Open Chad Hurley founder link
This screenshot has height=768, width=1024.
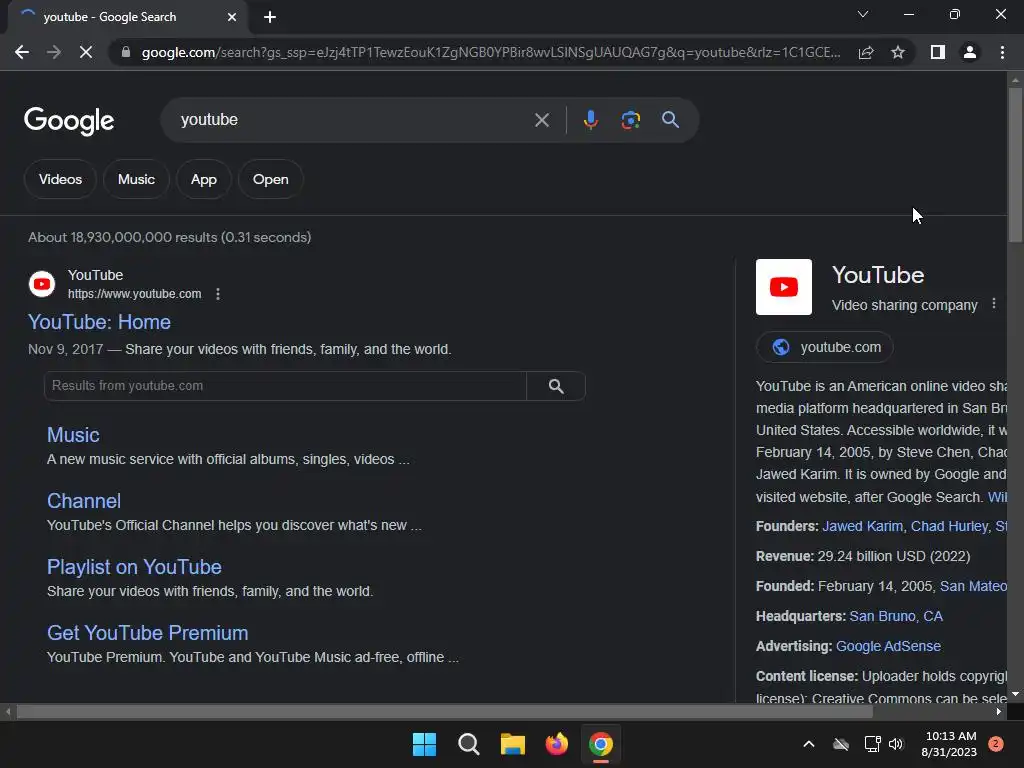tap(949, 526)
